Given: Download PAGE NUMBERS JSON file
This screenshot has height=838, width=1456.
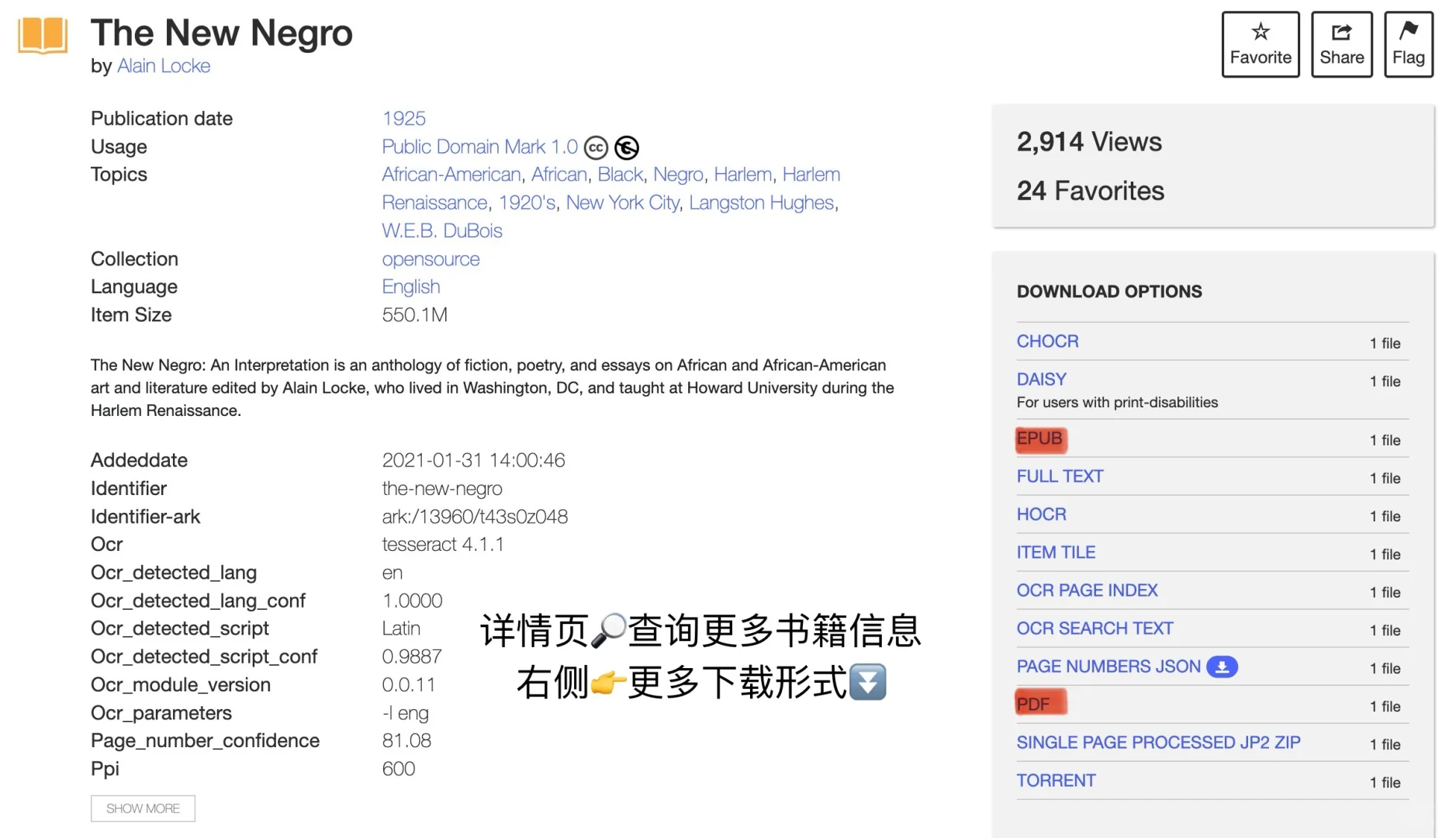Looking at the screenshot, I should [1108, 667].
